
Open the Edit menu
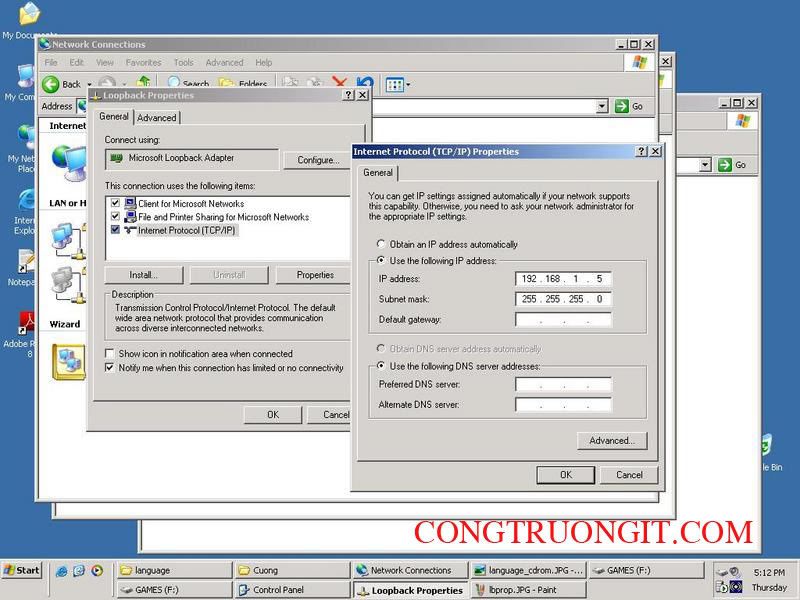tap(77, 62)
